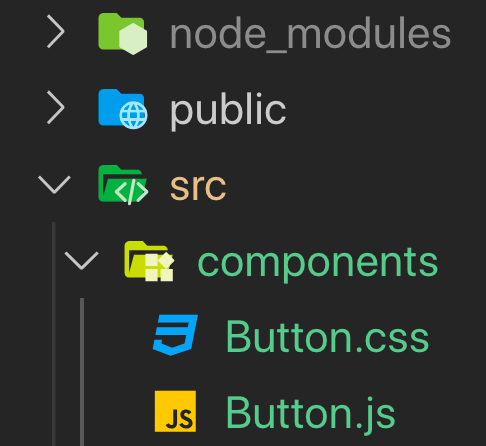Select the src folder name
Viewport: 486px width, 446px height.
click(x=198, y=187)
